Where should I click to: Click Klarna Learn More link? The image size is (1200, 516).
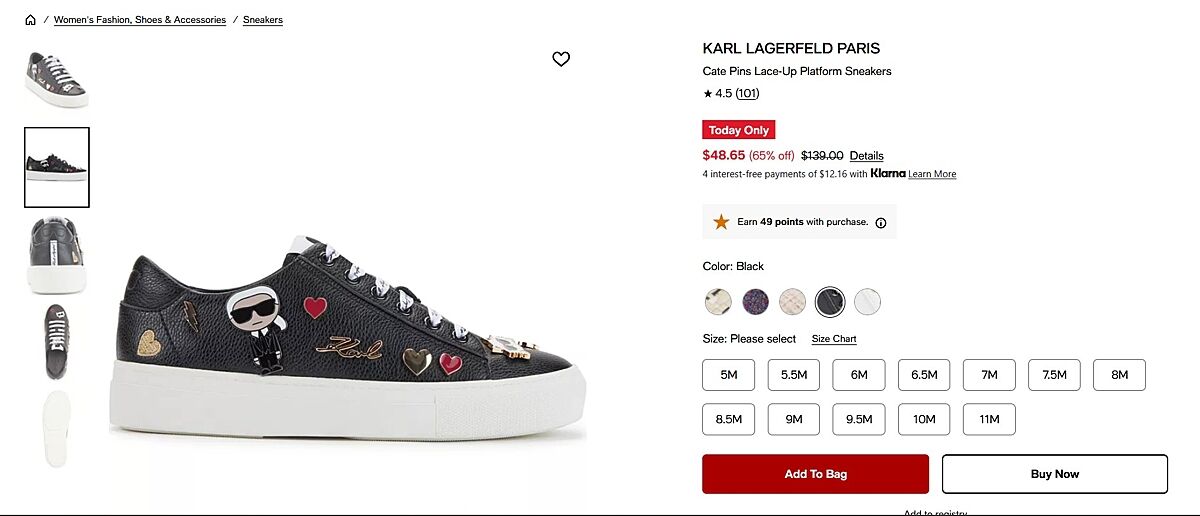click(932, 174)
